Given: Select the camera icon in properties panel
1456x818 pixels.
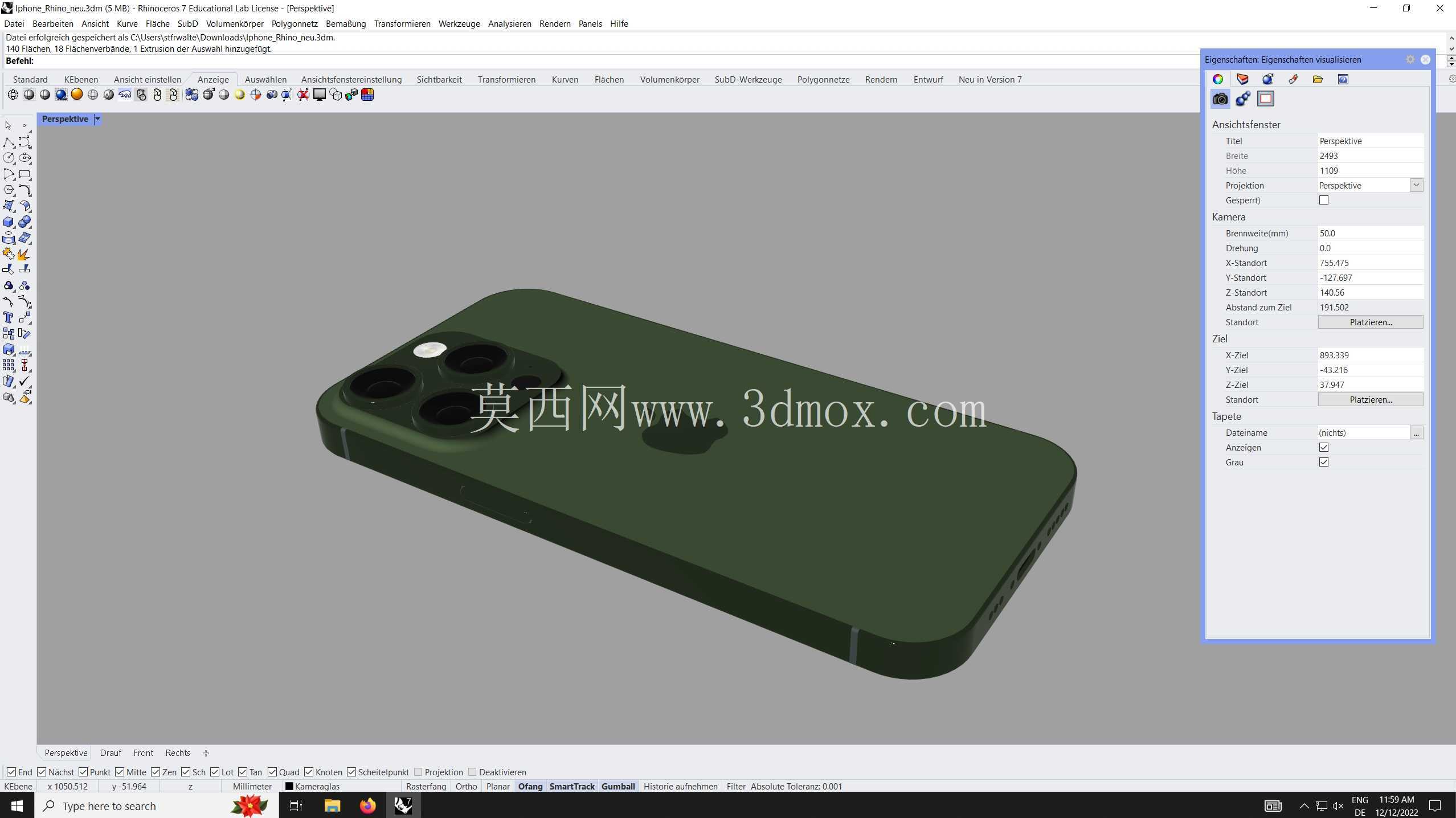Looking at the screenshot, I should tap(1220, 99).
